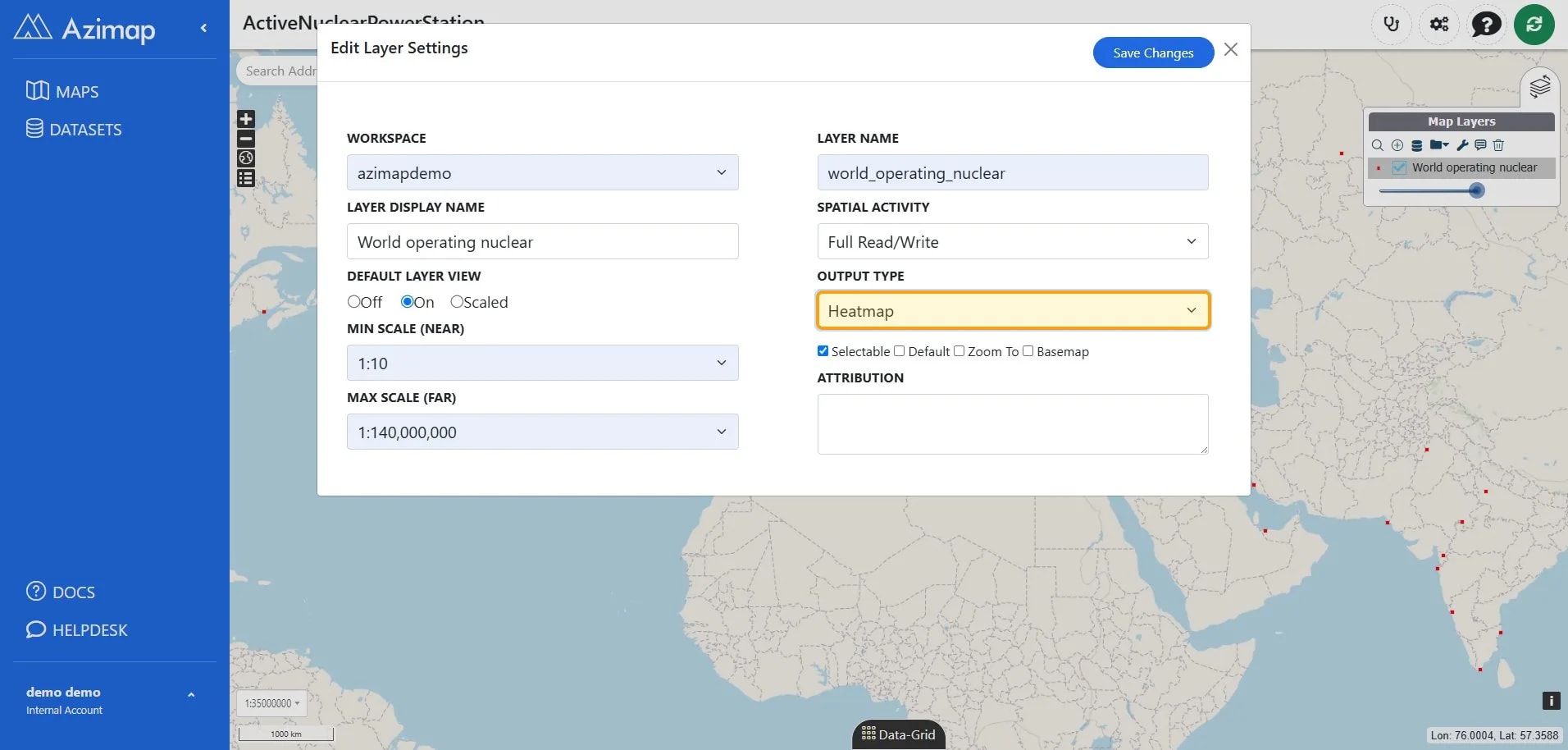Click the Save Changes button
The image size is (1568, 750).
coord(1153,53)
